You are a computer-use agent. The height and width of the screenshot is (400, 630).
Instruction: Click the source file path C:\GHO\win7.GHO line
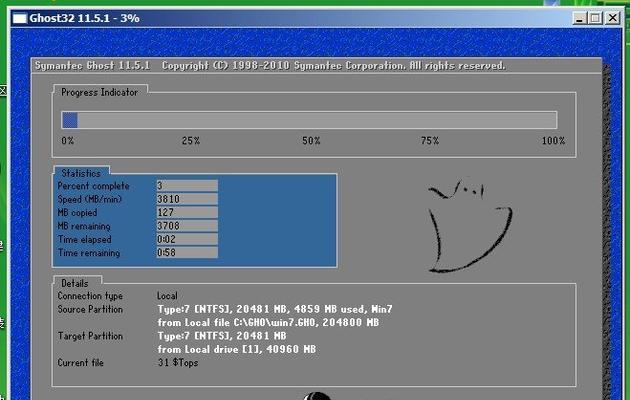268,322
